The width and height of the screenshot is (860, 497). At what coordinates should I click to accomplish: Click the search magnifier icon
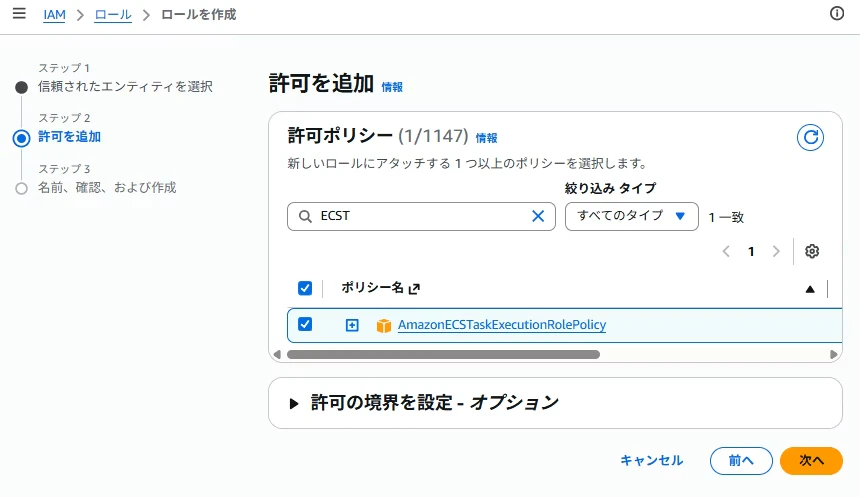point(305,217)
